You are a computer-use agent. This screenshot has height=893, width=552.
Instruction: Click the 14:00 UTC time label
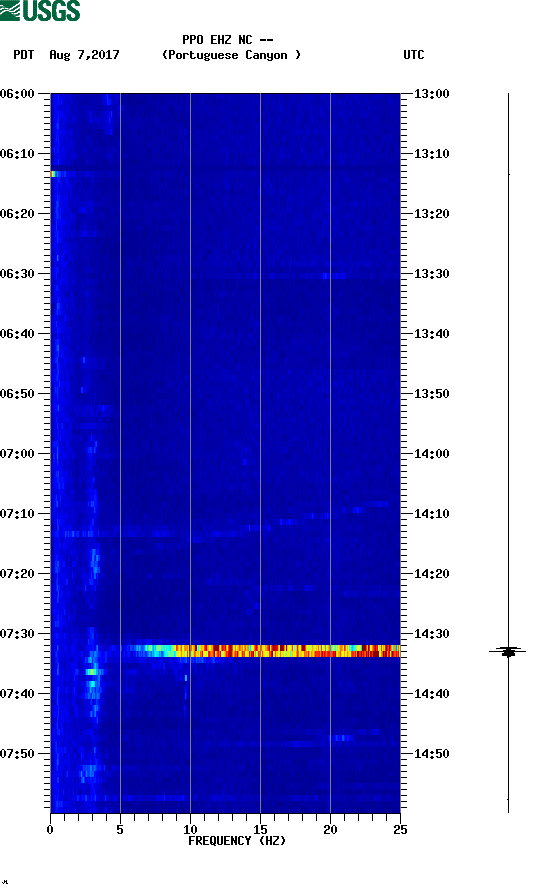(x=432, y=454)
